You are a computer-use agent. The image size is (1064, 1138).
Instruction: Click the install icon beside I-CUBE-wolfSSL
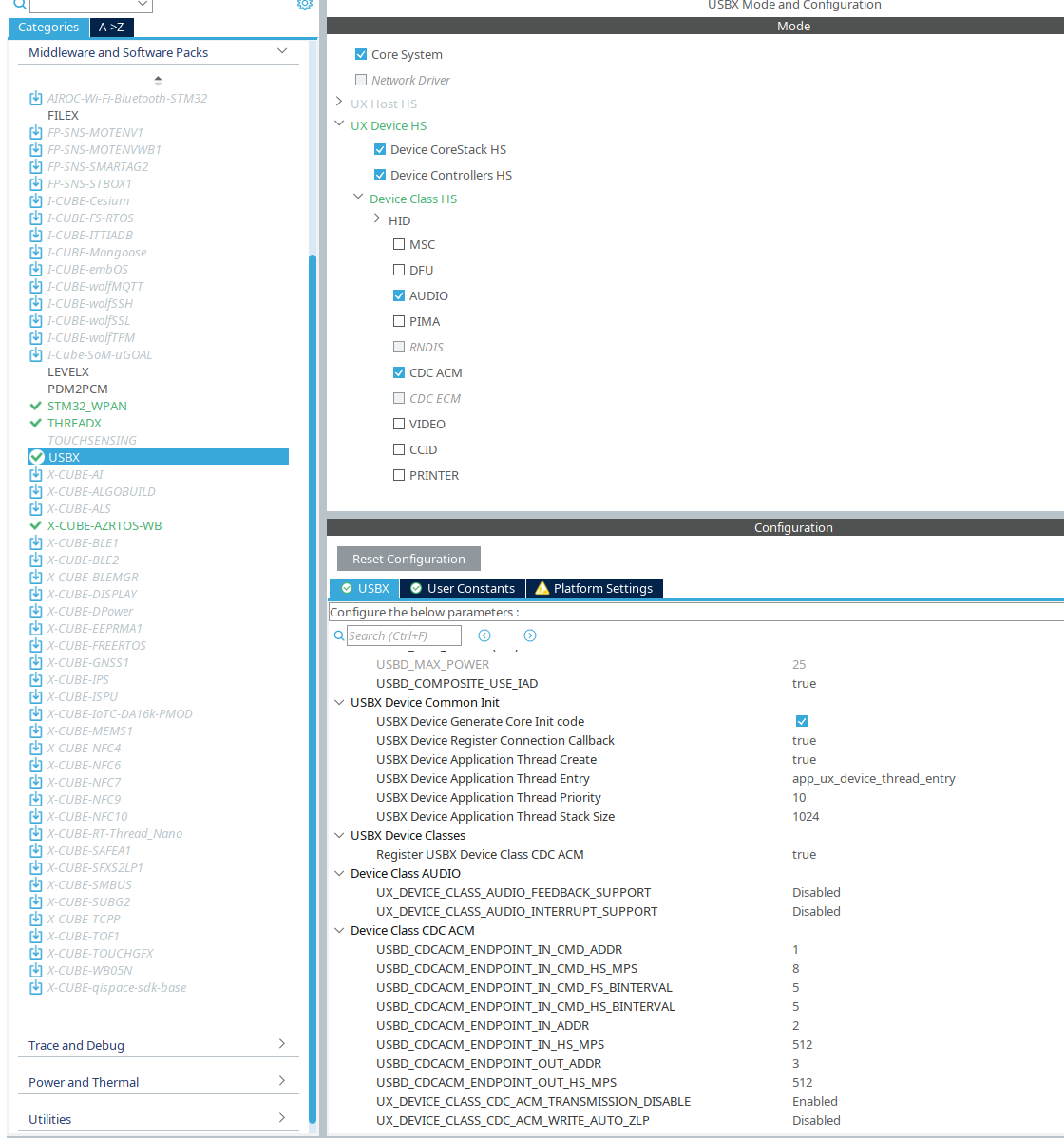pyautogui.click(x=35, y=320)
